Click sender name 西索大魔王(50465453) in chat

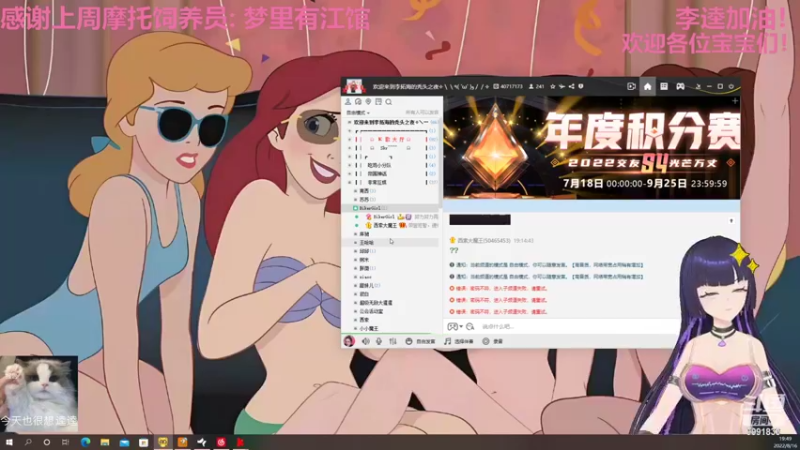coord(484,240)
